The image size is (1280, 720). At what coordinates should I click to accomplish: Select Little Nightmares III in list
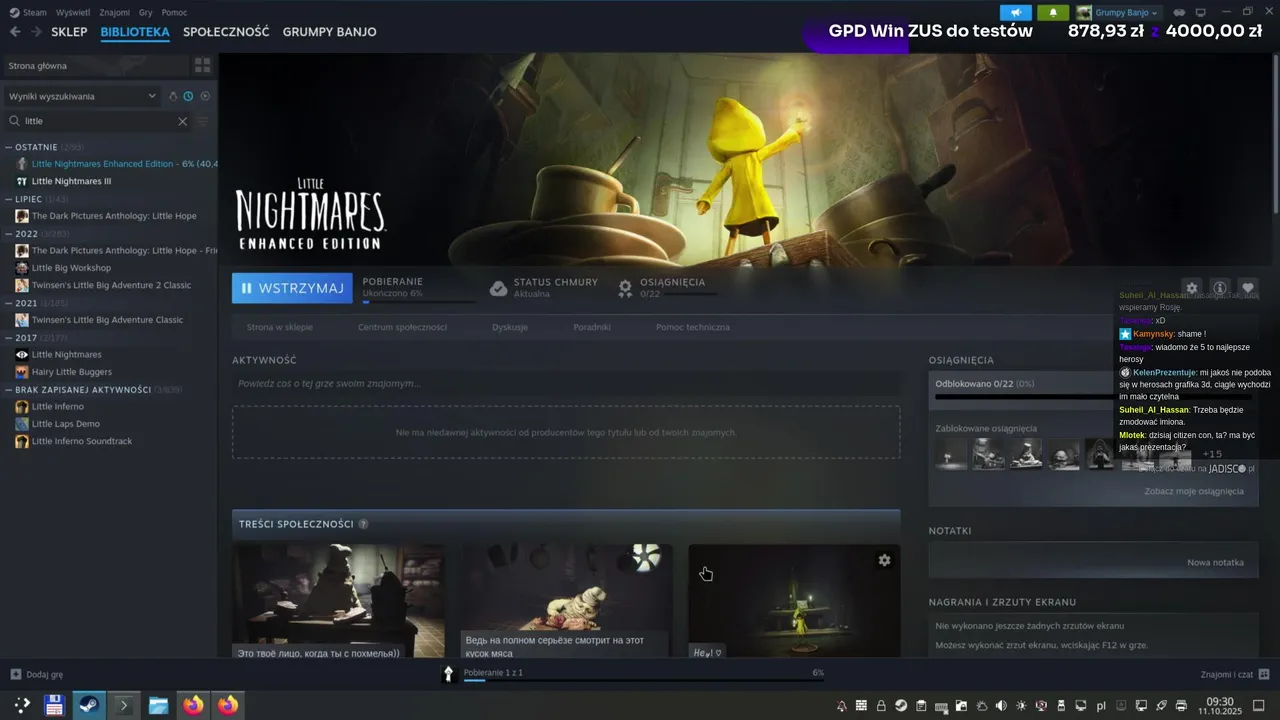(71, 181)
